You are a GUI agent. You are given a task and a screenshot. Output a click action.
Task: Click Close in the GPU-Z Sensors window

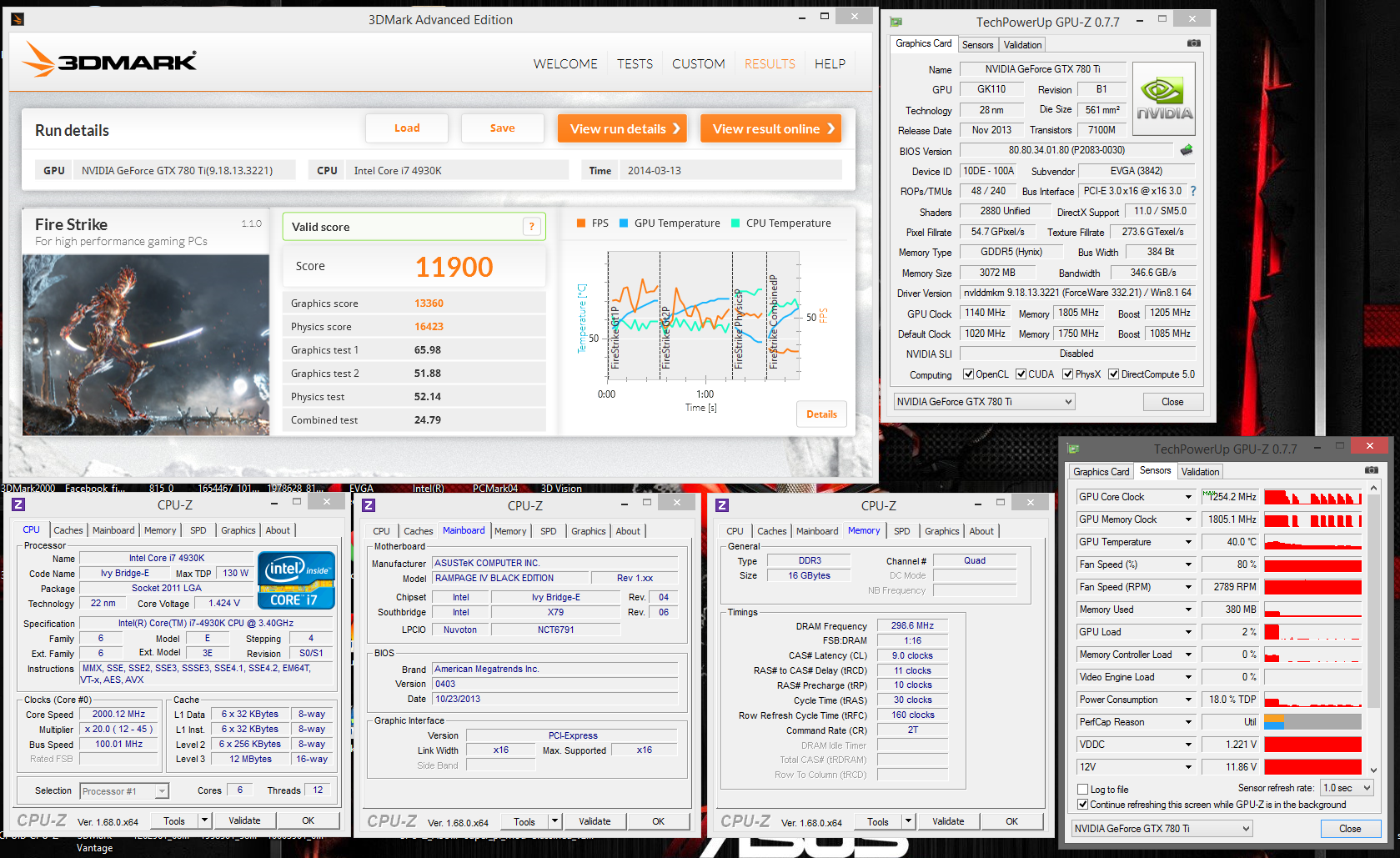(x=1350, y=829)
